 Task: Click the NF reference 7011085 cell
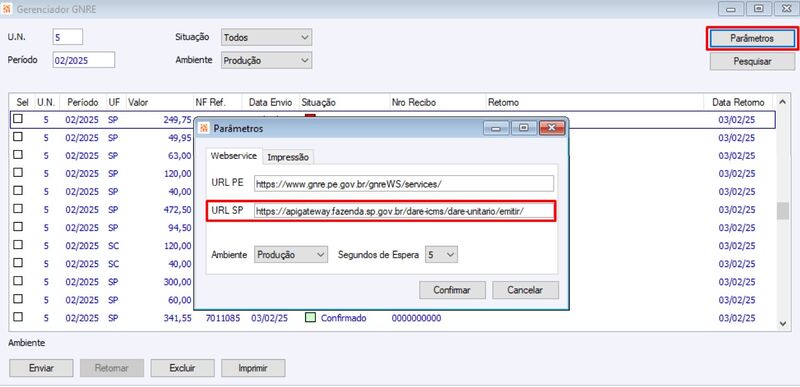(223, 318)
